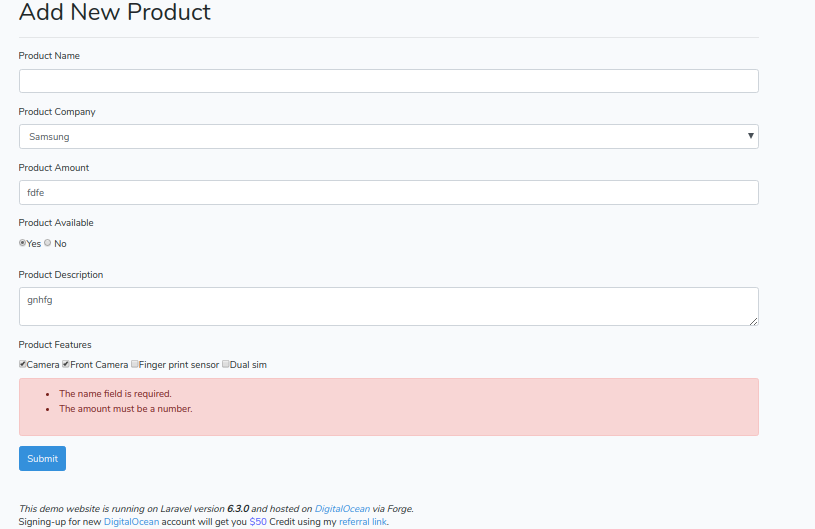Open the Product Company dropdown showing Samsung
Image resolution: width=815 pixels, height=529 pixels.
point(388,136)
